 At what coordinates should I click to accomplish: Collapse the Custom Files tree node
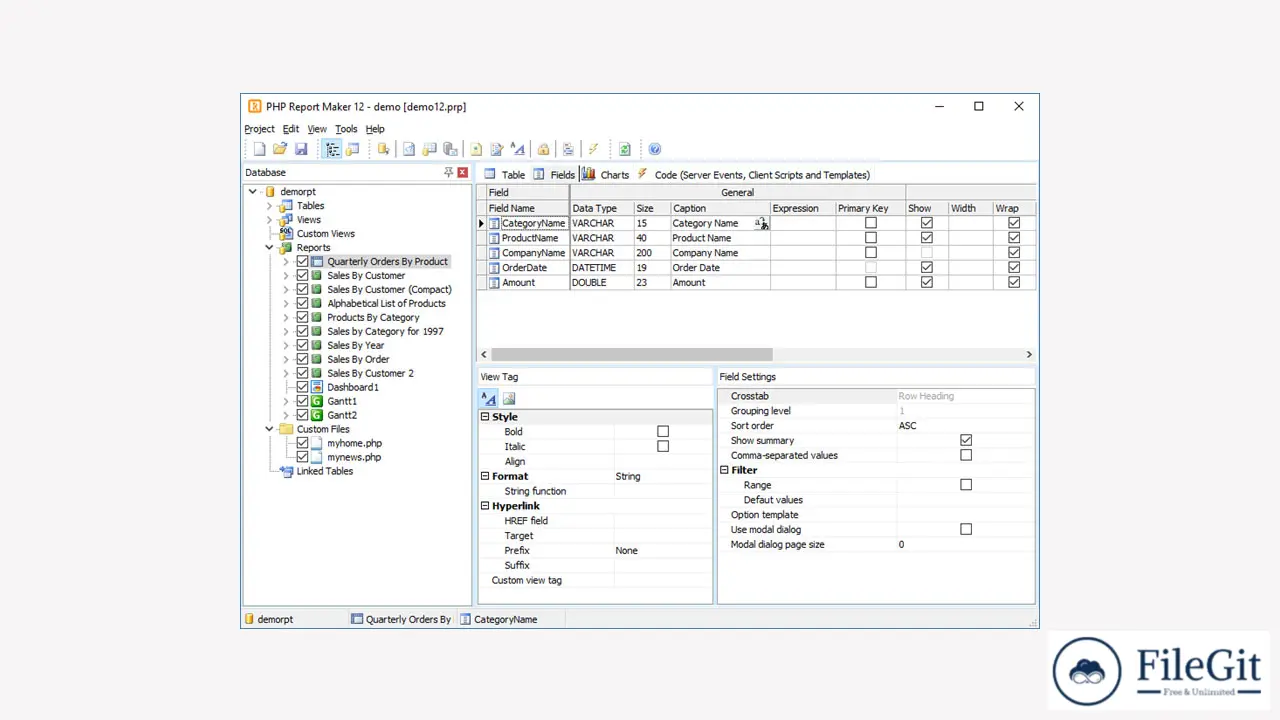(269, 429)
